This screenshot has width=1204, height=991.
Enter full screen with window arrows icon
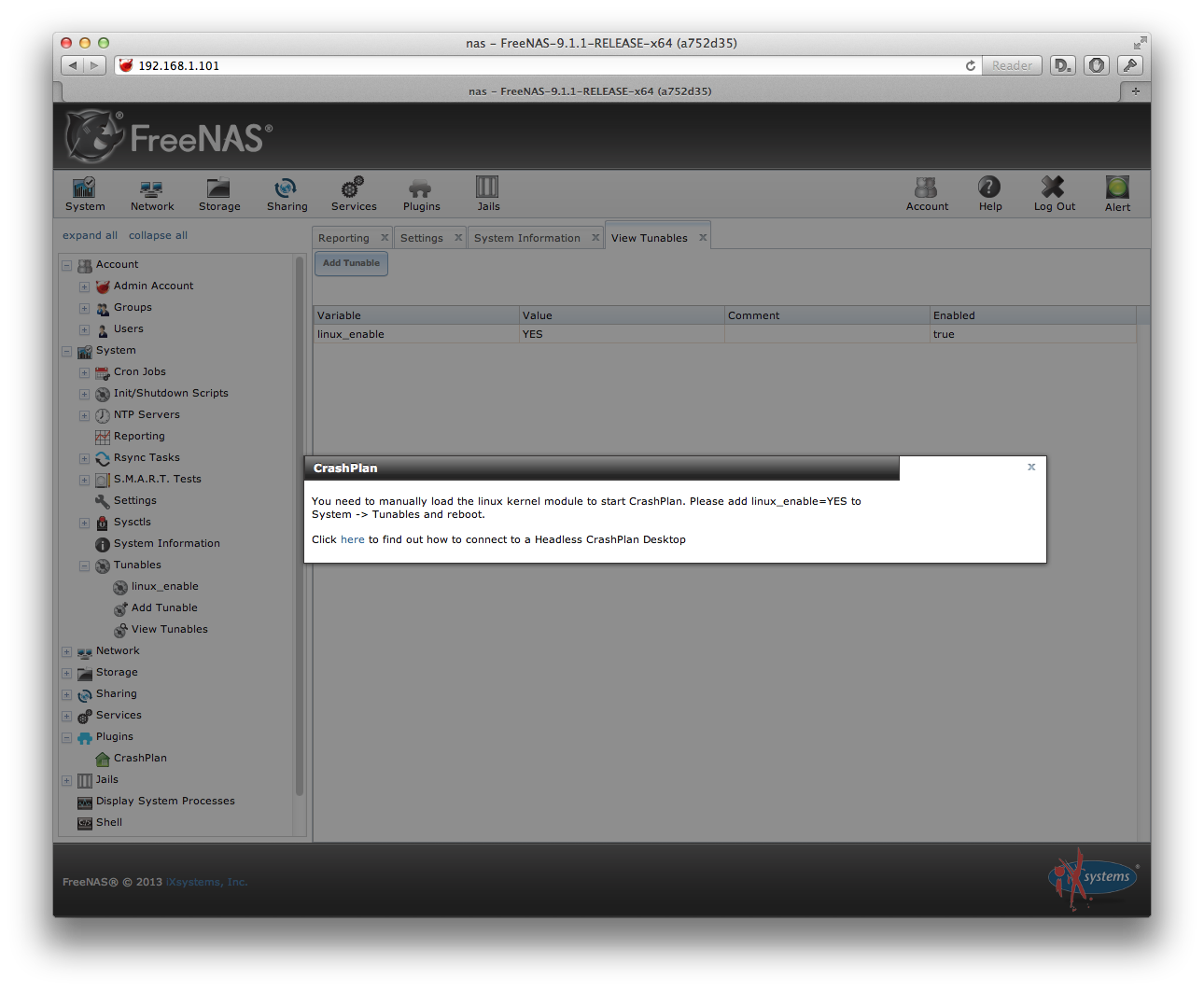pos(1140,43)
